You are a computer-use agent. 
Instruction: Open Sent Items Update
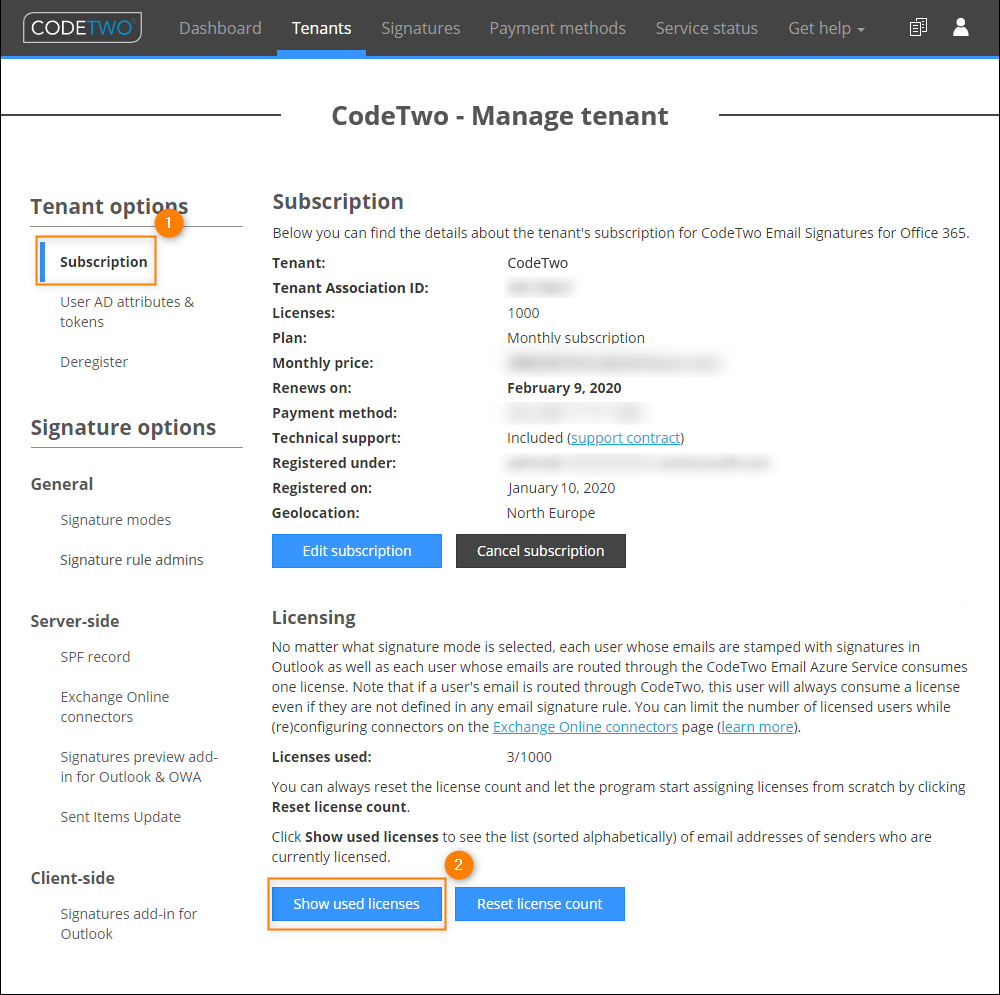[x=121, y=816]
